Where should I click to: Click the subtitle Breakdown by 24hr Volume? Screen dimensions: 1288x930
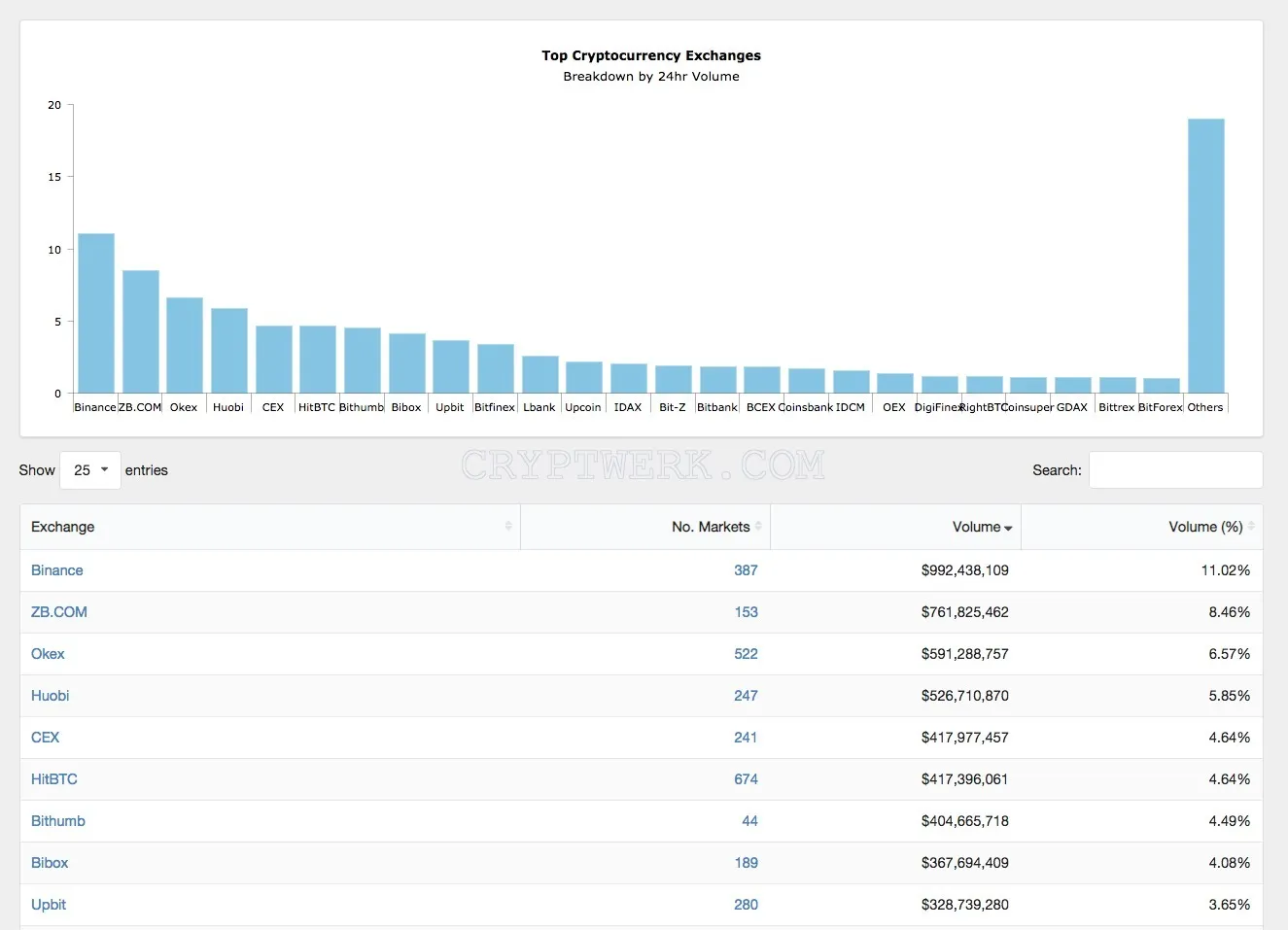coord(651,77)
